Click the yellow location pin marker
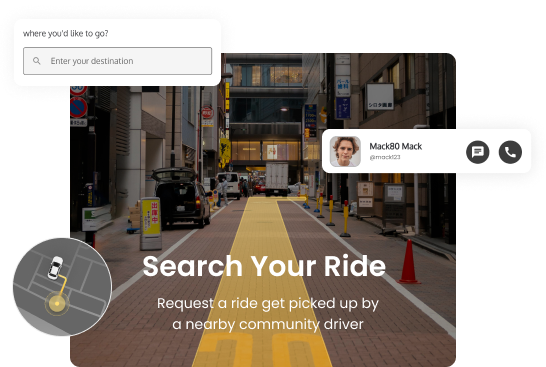Image resolution: width=546 pixels, height=367 pixels. point(57,304)
